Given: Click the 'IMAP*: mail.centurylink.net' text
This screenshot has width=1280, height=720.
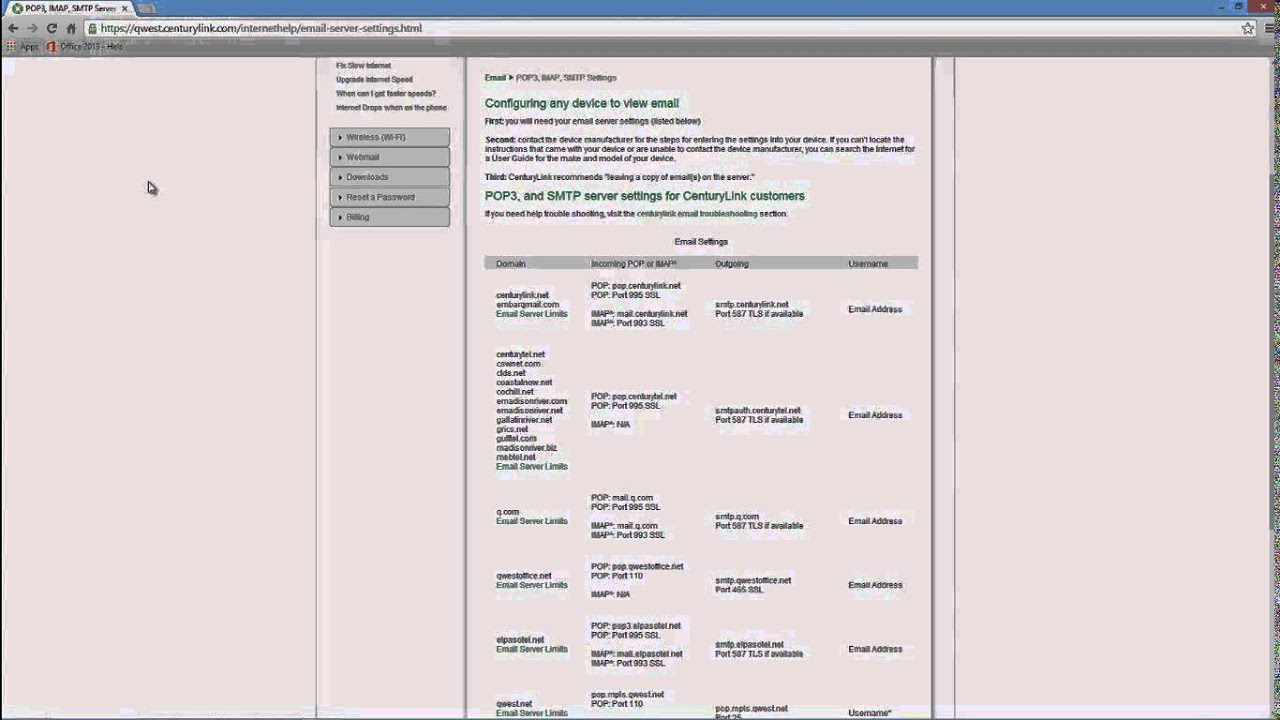Looking at the screenshot, I should pos(639,314).
